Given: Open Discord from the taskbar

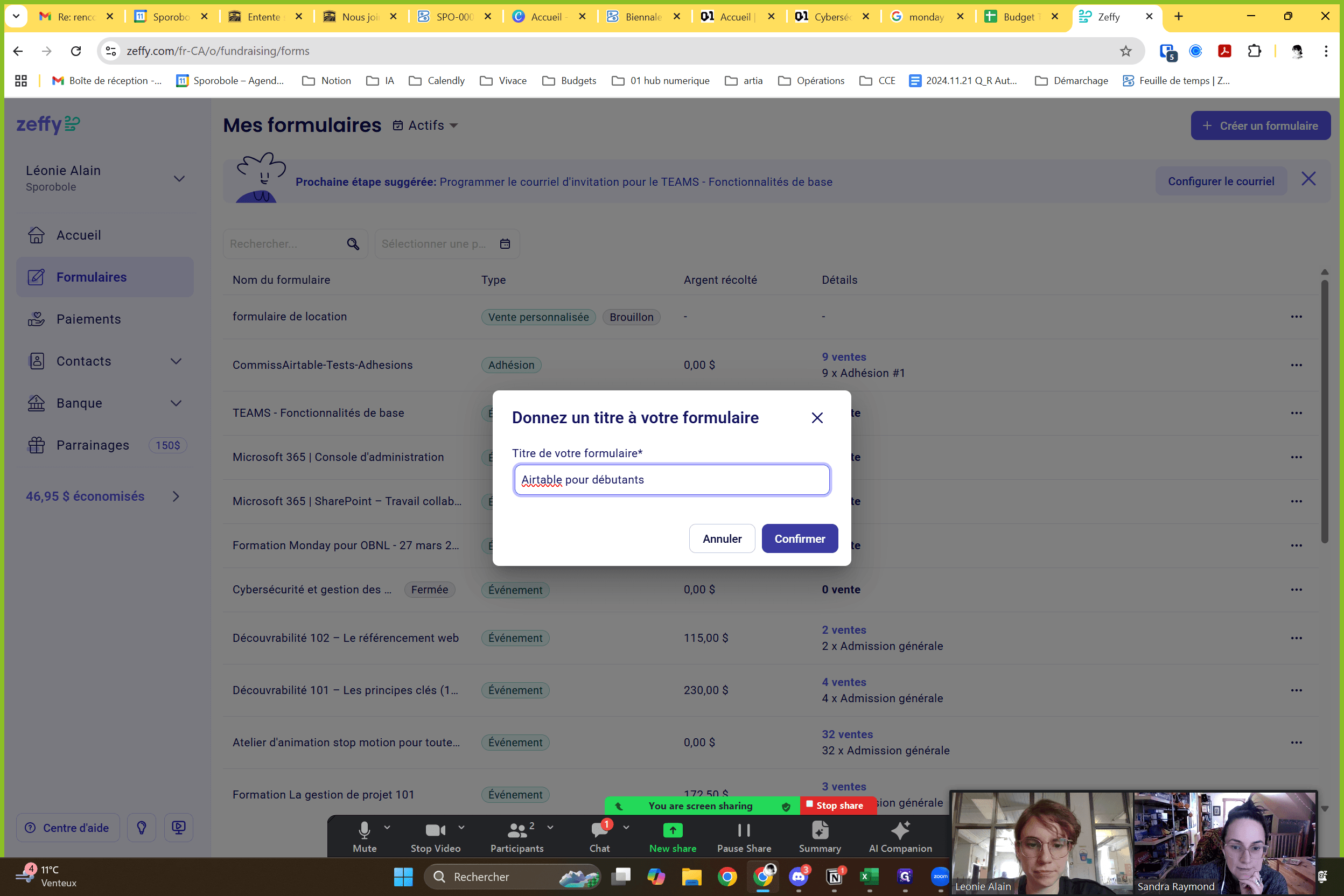Looking at the screenshot, I should [x=799, y=877].
